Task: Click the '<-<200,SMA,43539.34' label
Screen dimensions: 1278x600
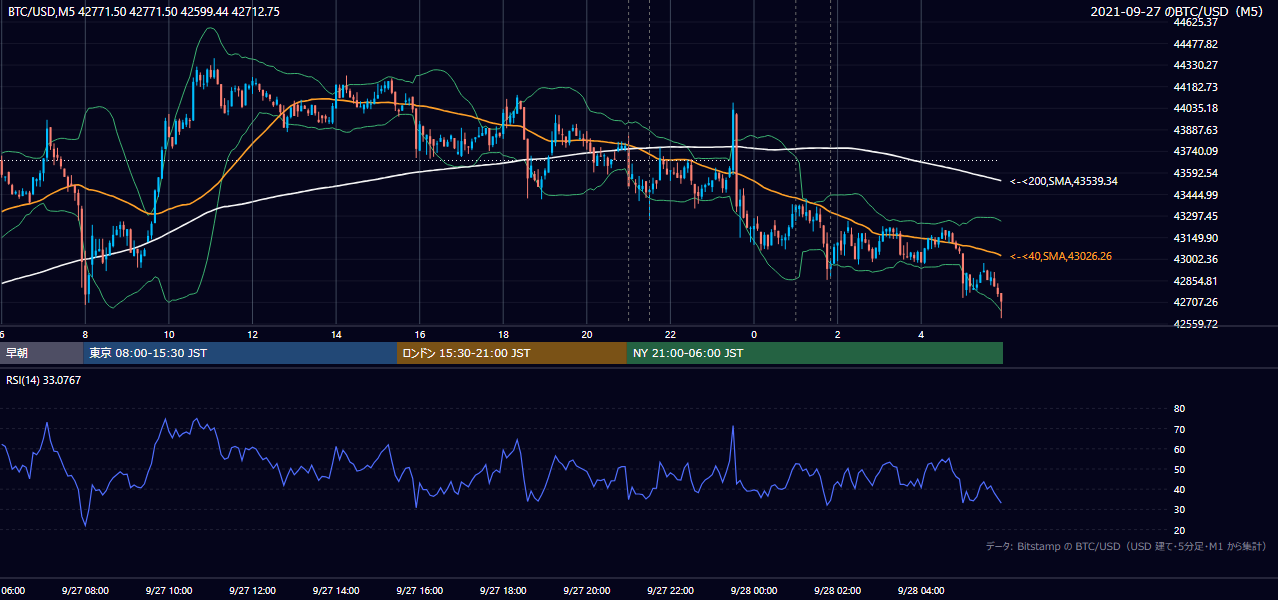Action: 1064,182
